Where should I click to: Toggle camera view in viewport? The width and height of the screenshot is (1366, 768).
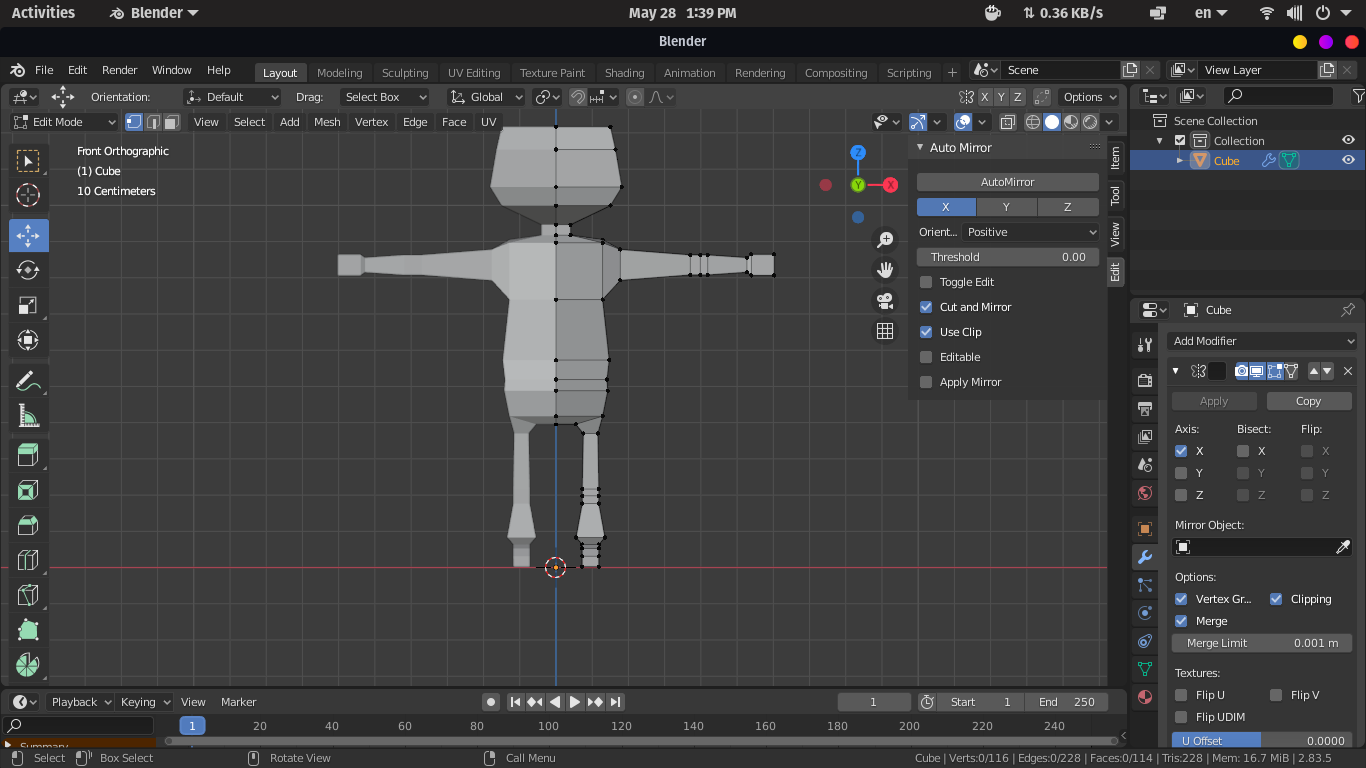point(885,301)
